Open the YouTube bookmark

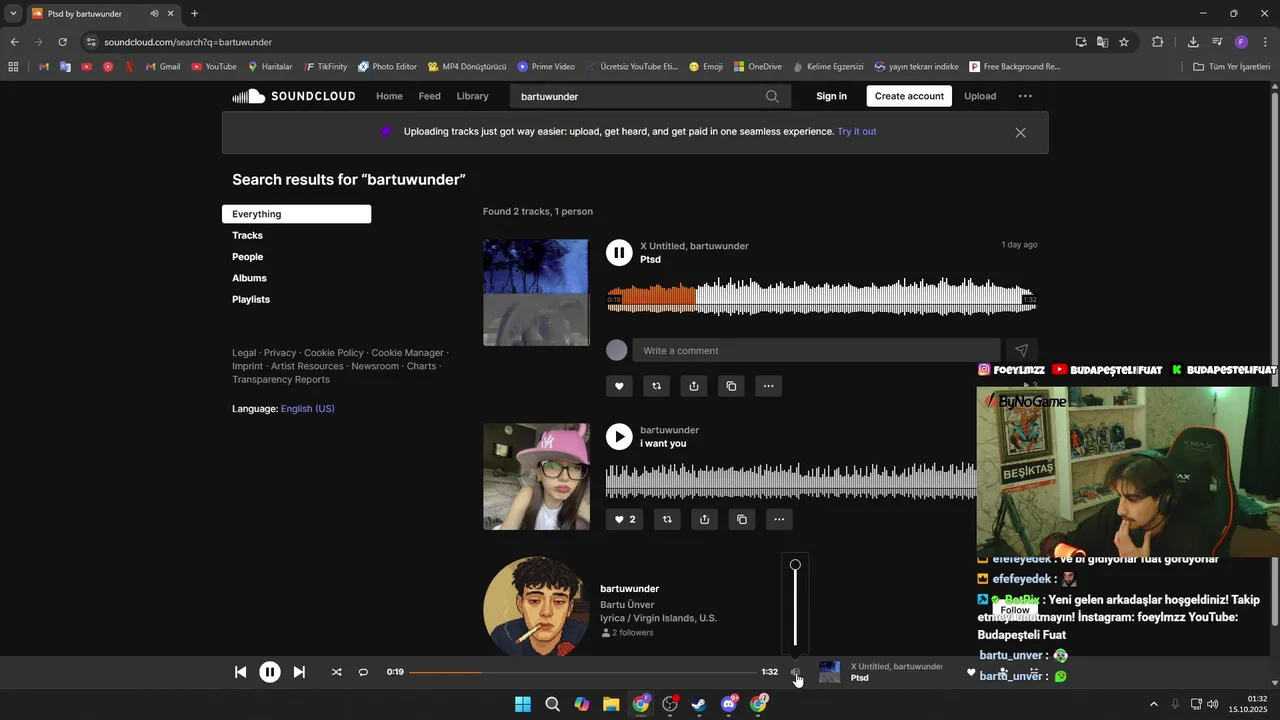[214, 67]
